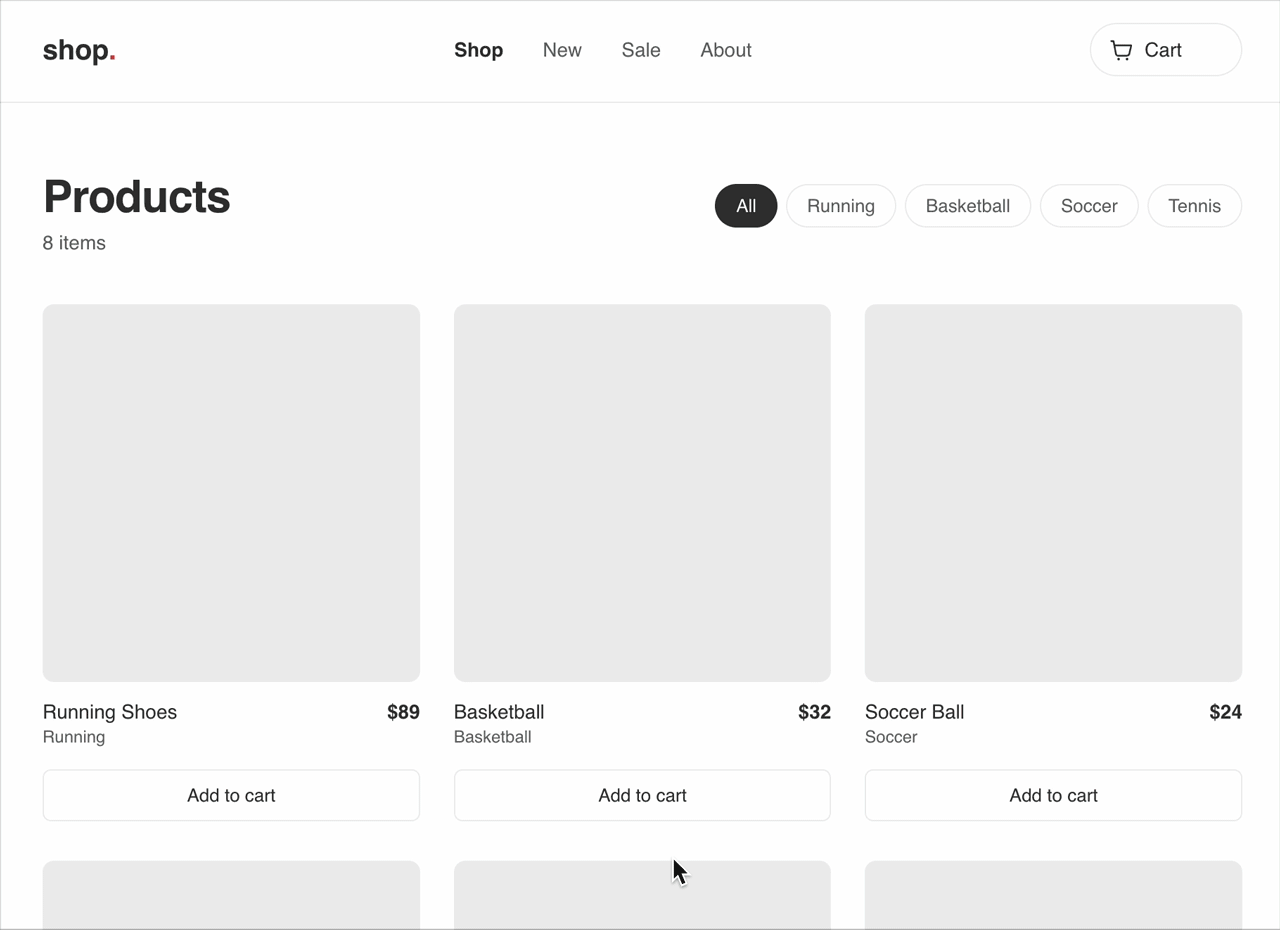Click the $89 price
1280x930 pixels.
403,712
